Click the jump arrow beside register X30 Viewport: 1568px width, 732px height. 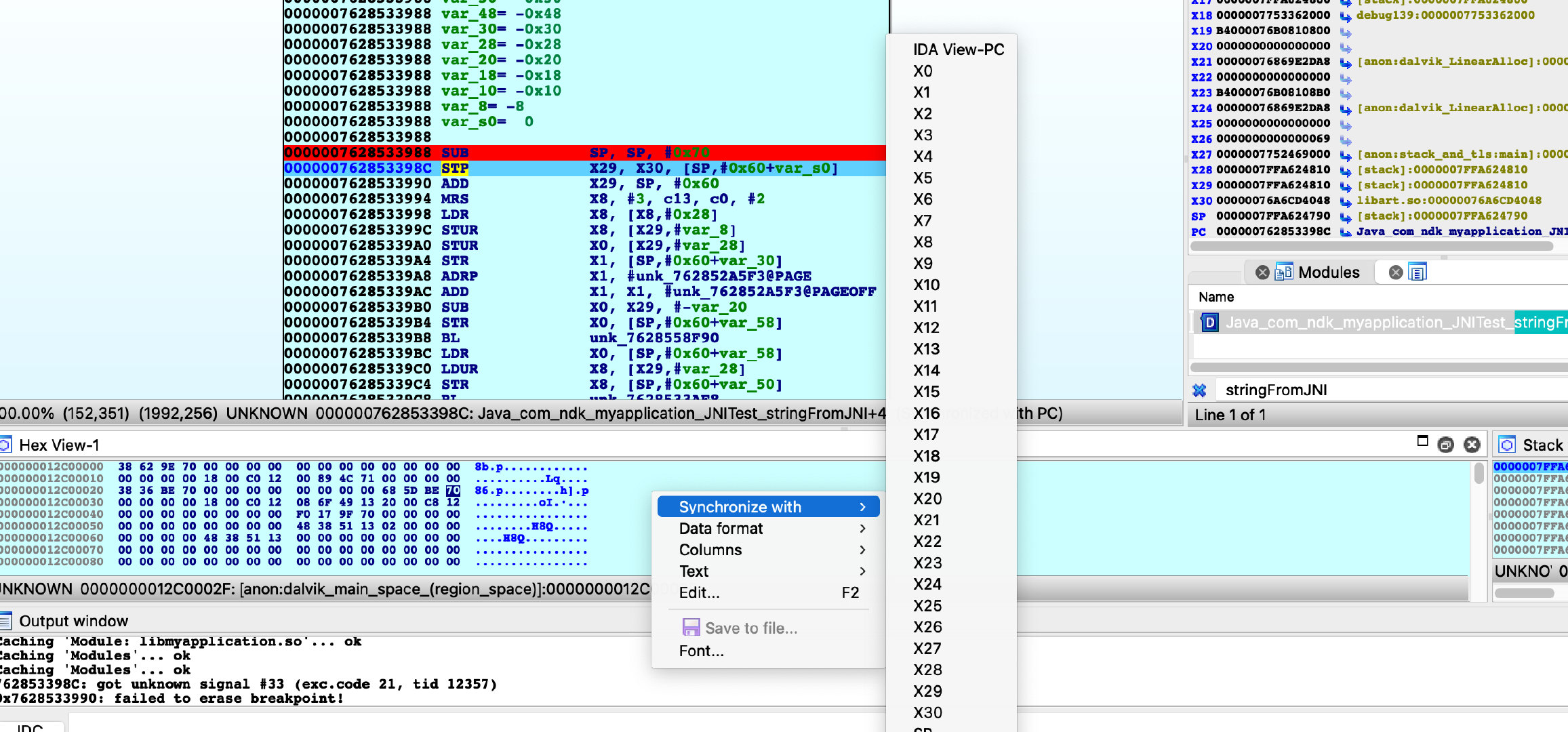pos(1346,201)
